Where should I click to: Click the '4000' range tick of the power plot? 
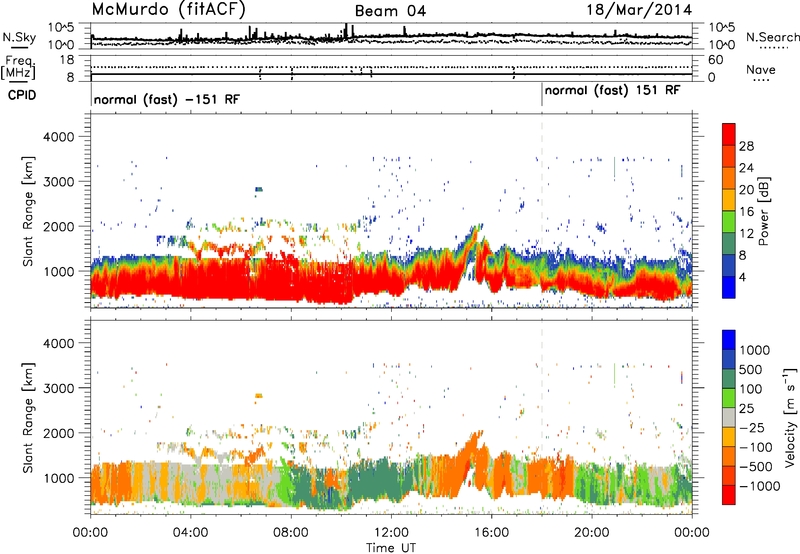click(58, 137)
